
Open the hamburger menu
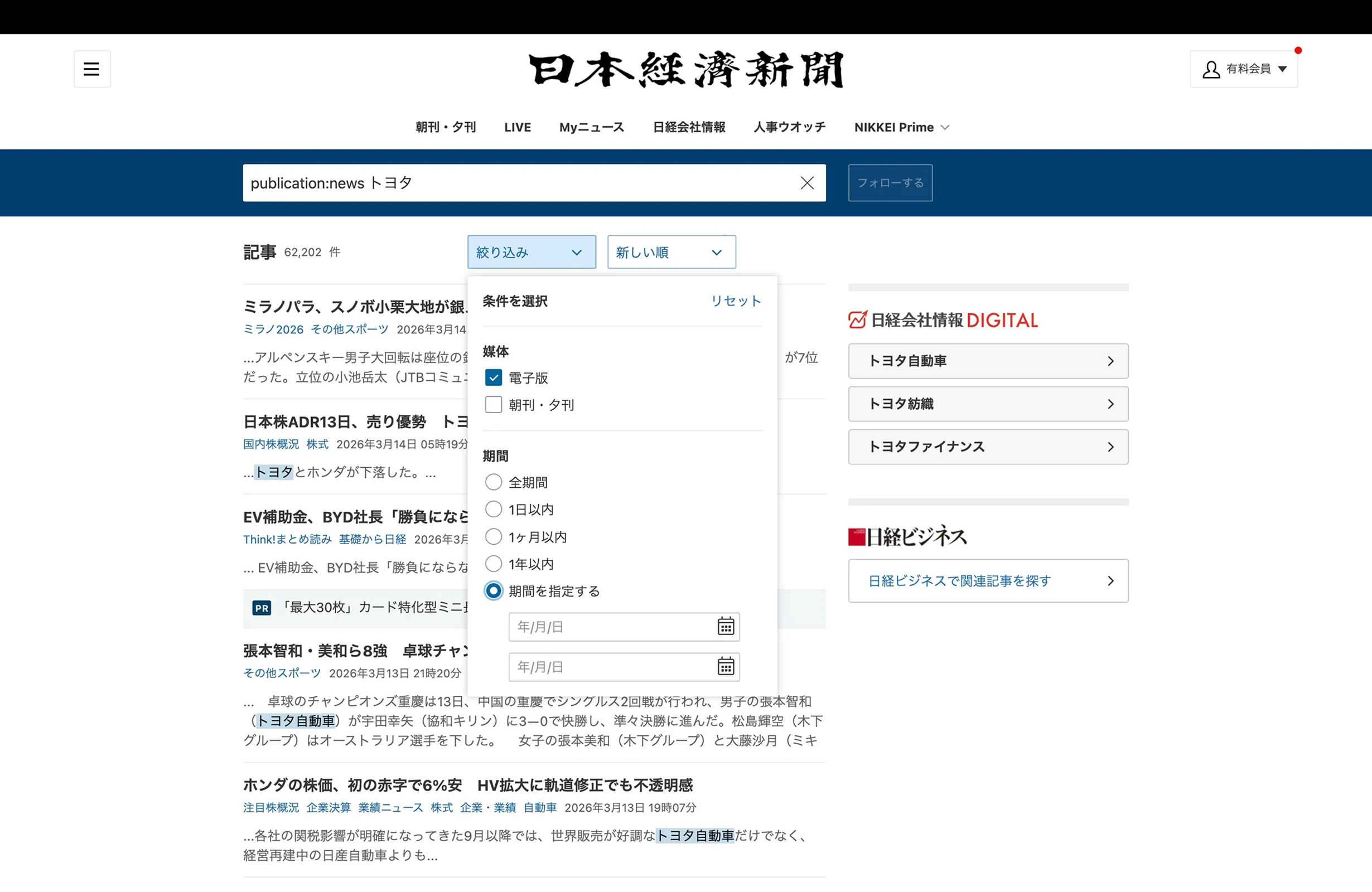pos(91,69)
